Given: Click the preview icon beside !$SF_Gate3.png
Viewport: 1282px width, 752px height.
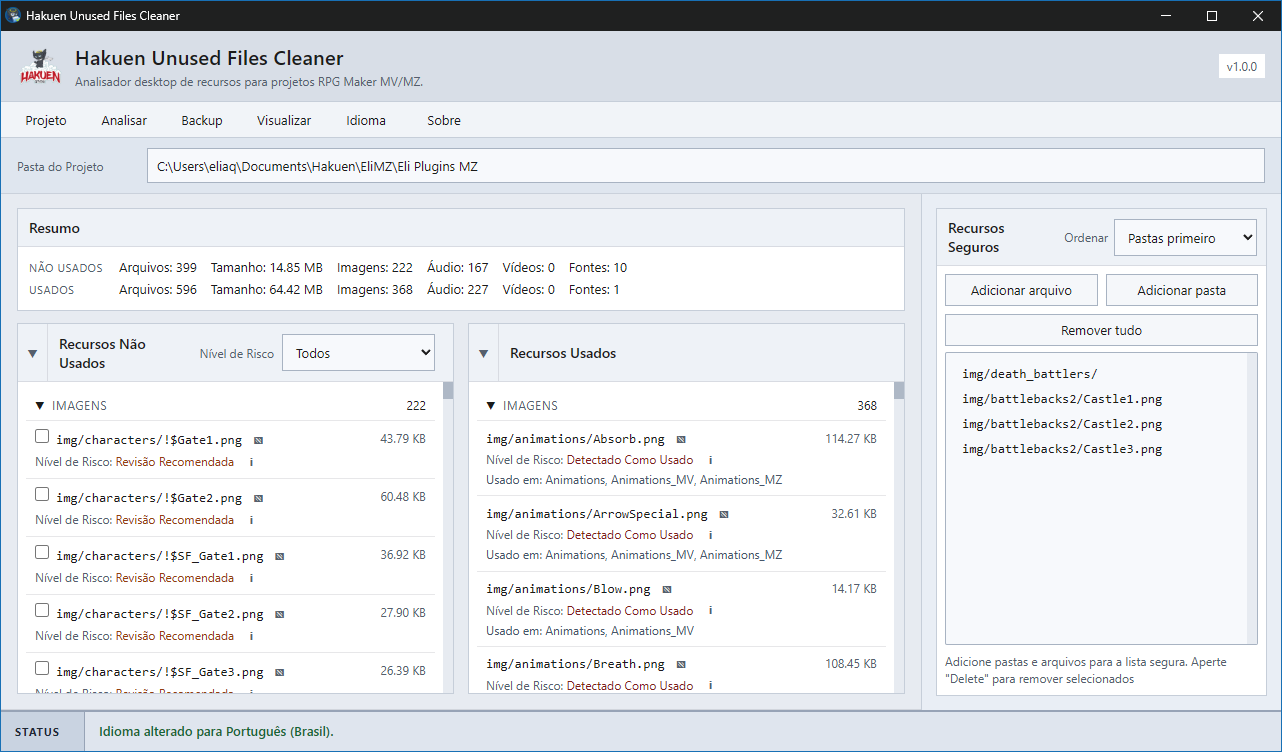Looking at the screenshot, I should click(280, 672).
